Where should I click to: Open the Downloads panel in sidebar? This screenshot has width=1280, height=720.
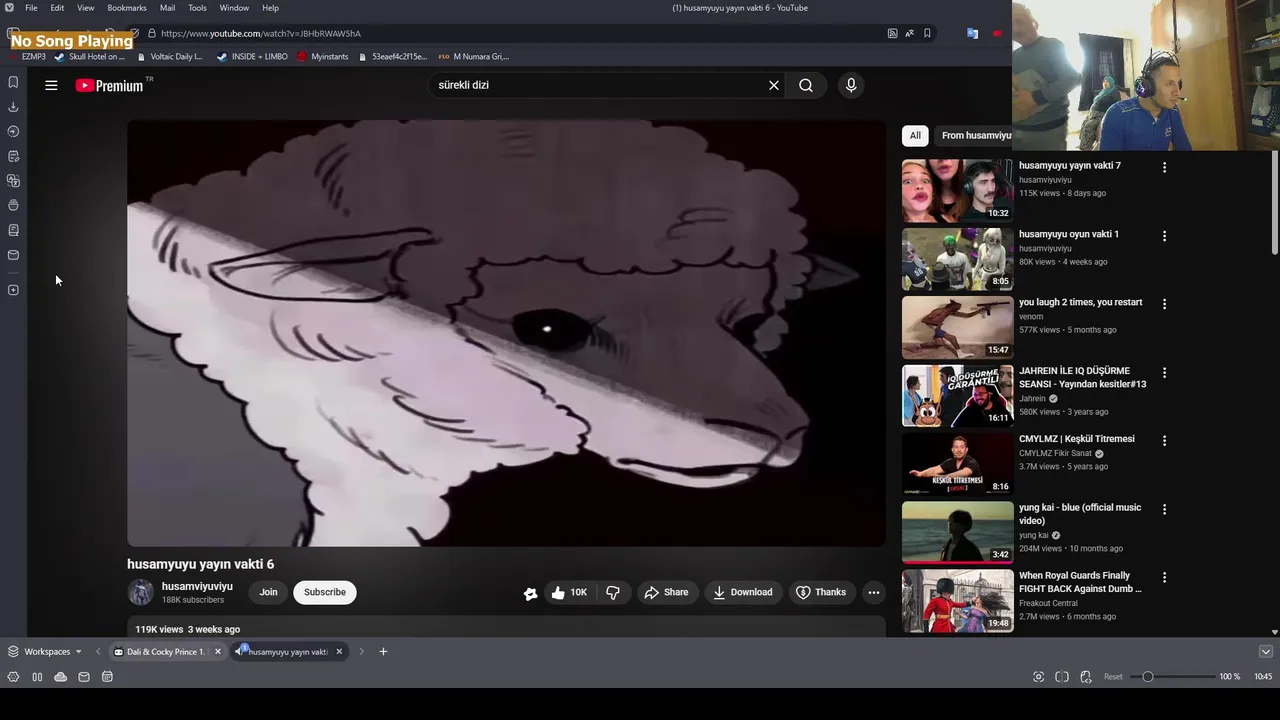tap(13, 107)
